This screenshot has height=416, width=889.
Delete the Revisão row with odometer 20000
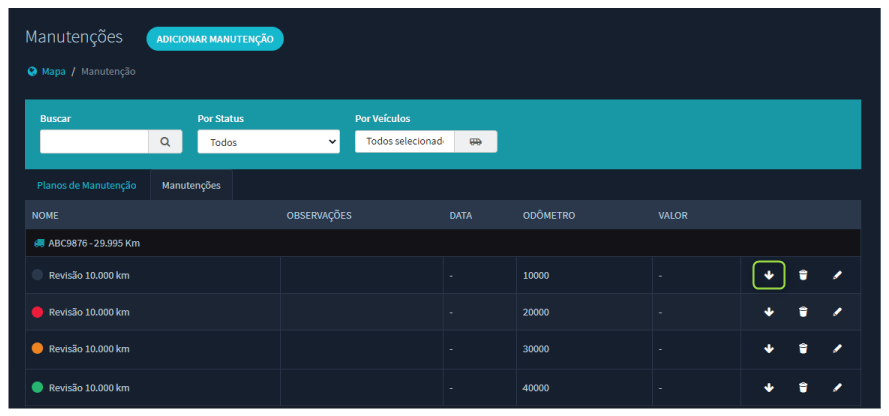[x=803, y=312]
